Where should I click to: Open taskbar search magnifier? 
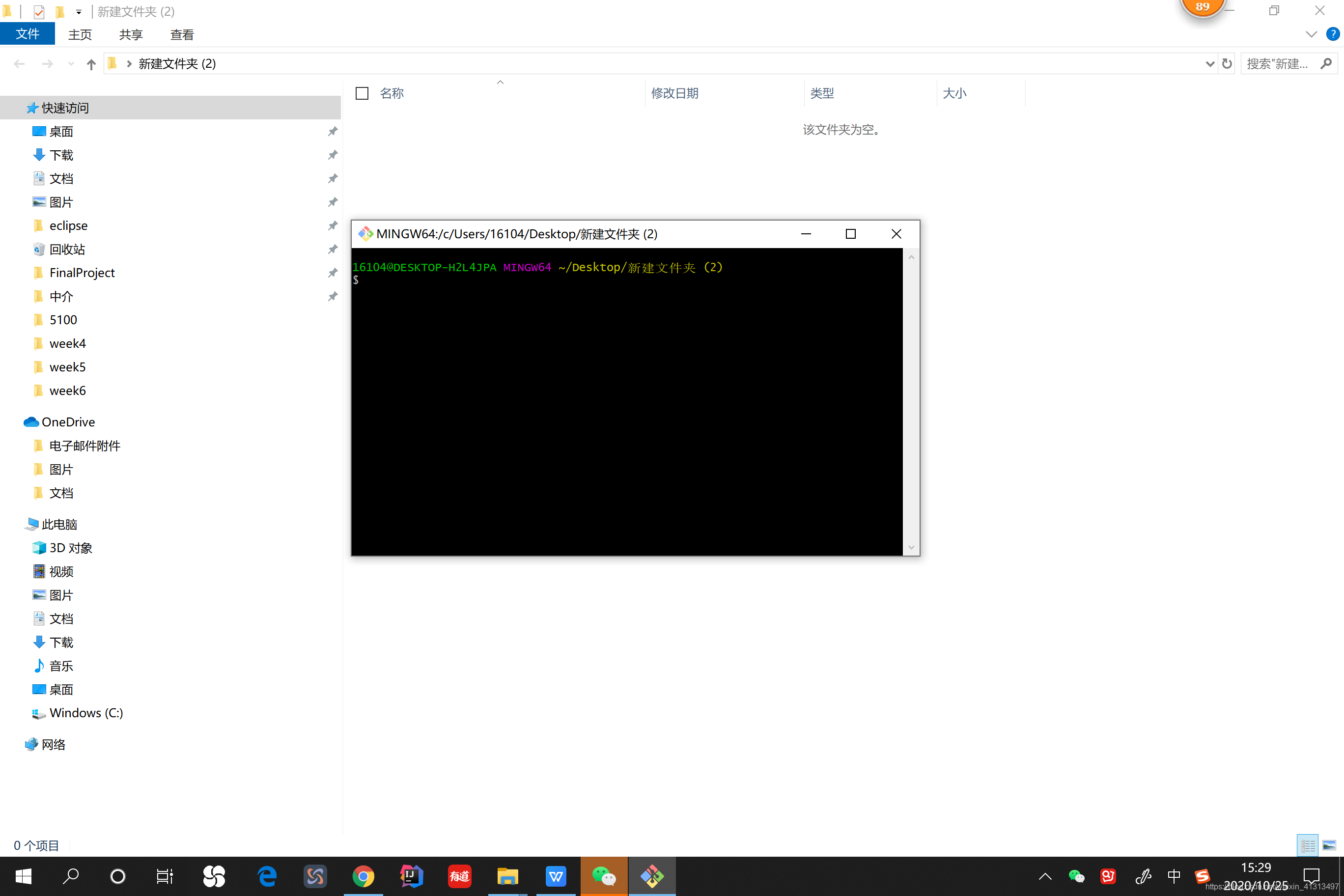coord(71,876)
